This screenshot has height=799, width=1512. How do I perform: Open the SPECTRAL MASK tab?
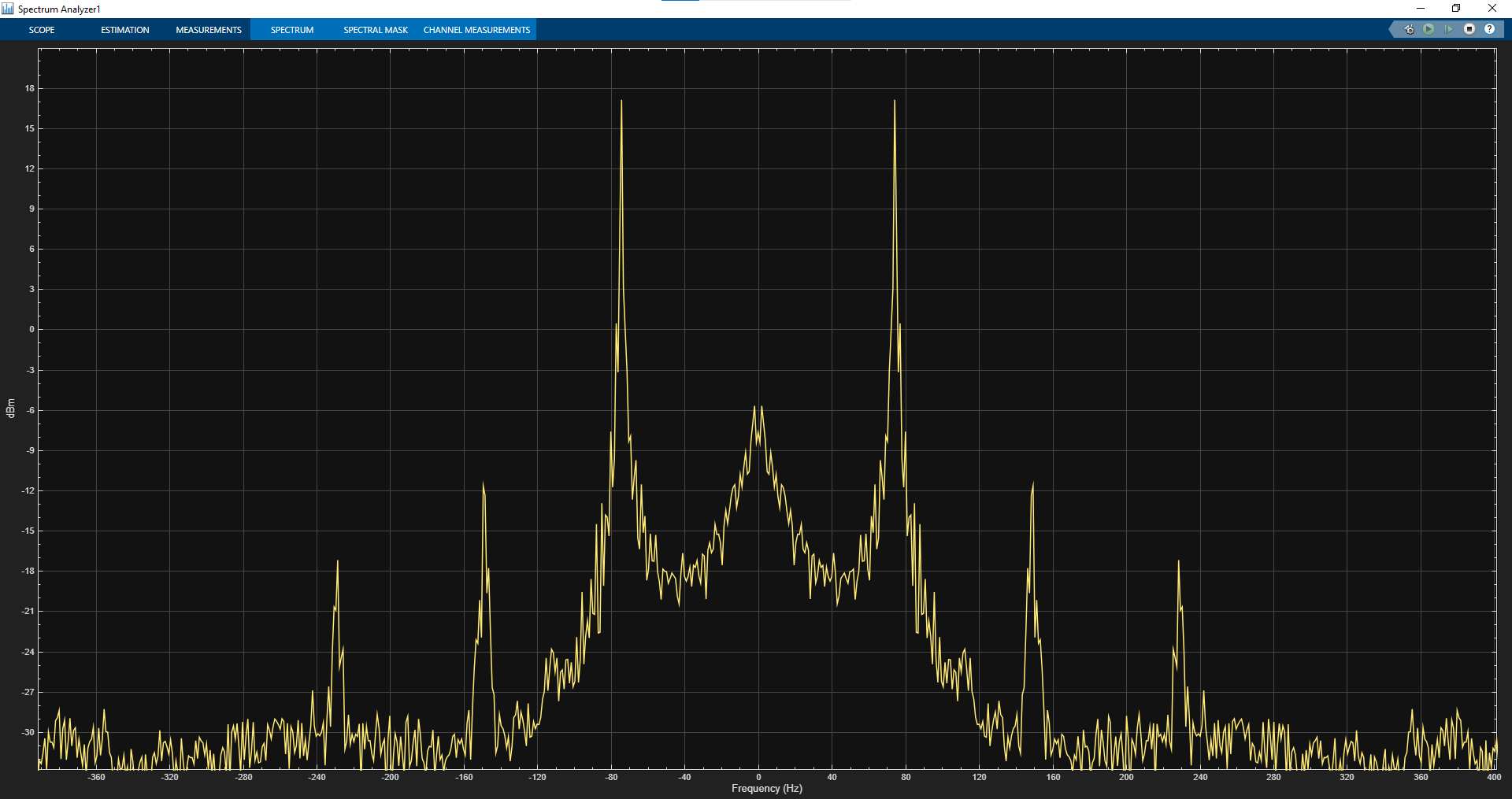click(376, 30)
